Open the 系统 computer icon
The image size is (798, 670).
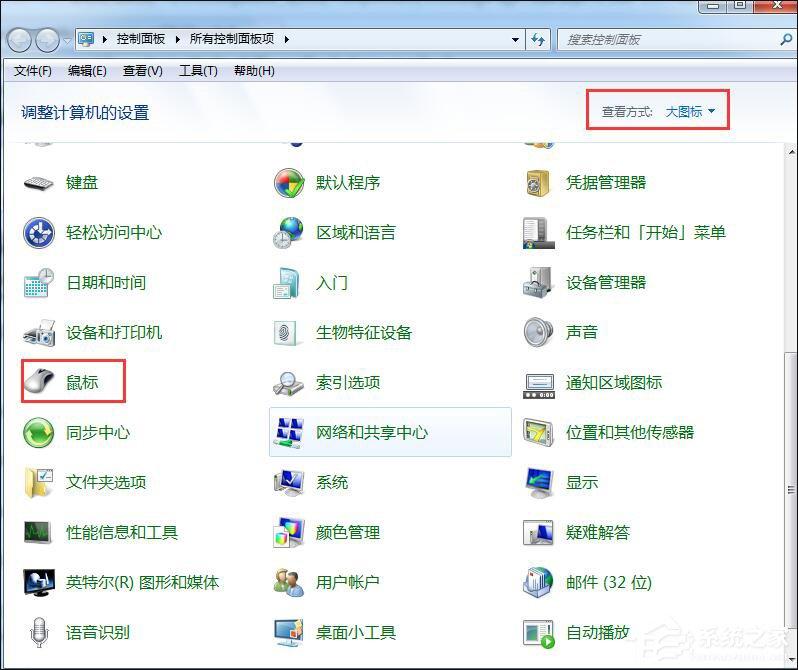(x=289, y=483)
